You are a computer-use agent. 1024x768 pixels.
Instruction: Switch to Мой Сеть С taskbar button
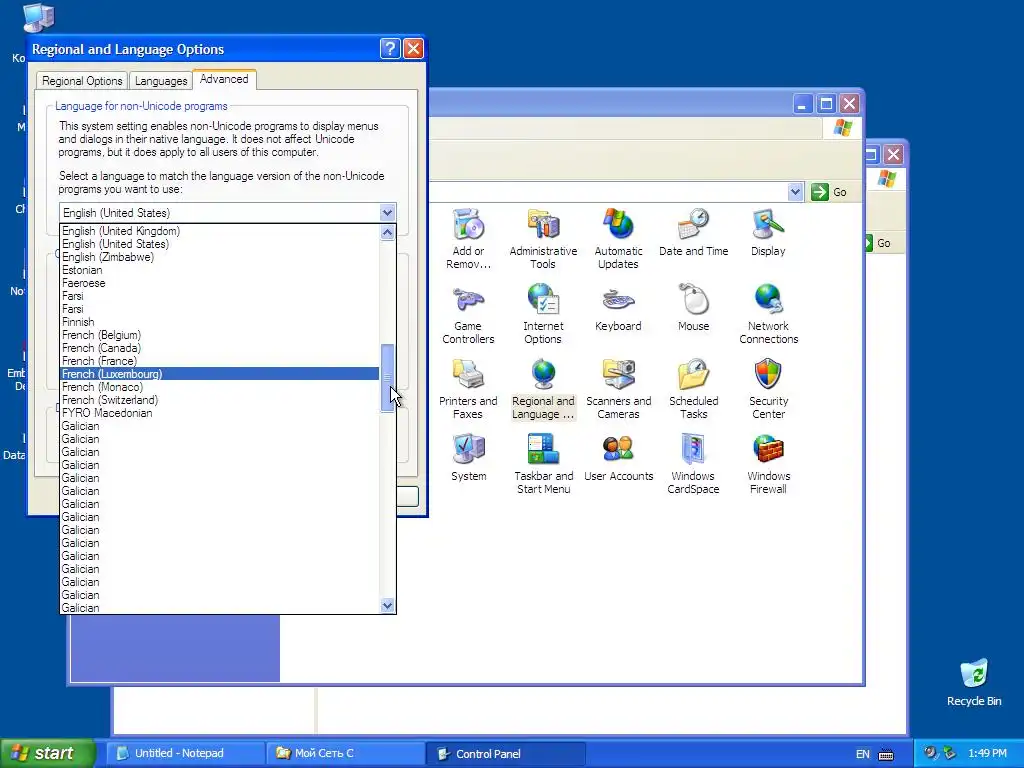[345, 754]
